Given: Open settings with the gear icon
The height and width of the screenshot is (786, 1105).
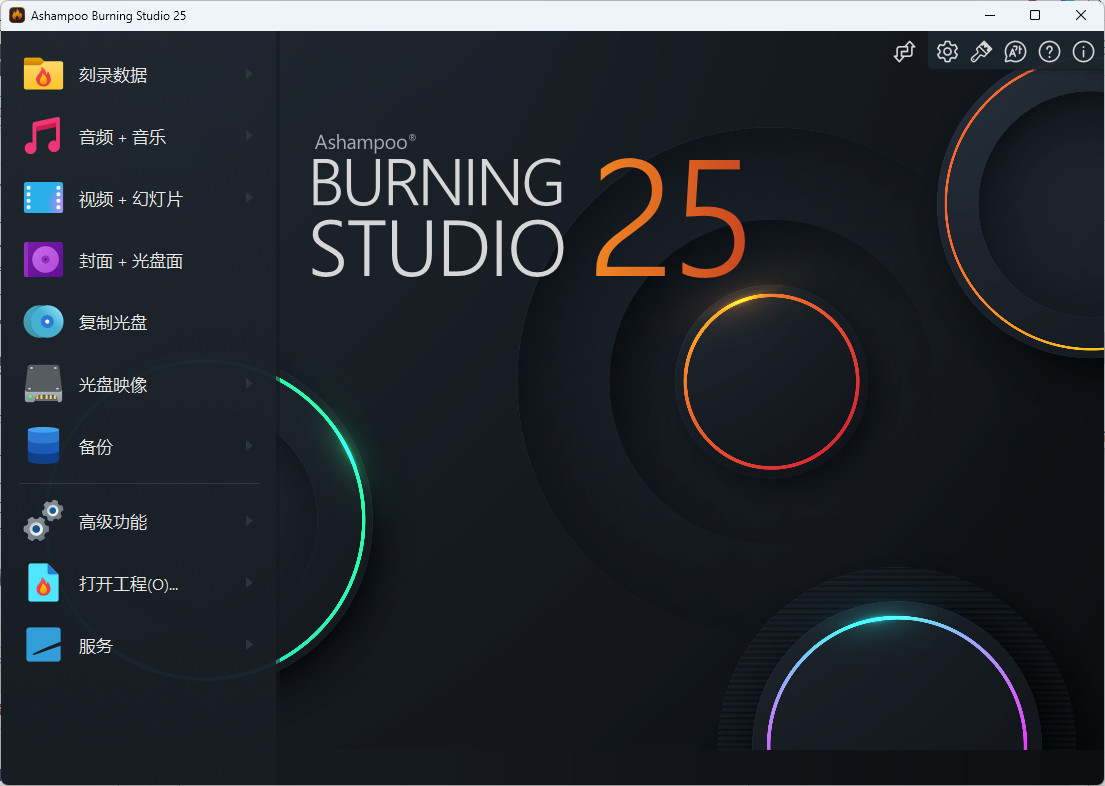Looking at the screenshot, I should coord(947,51).
